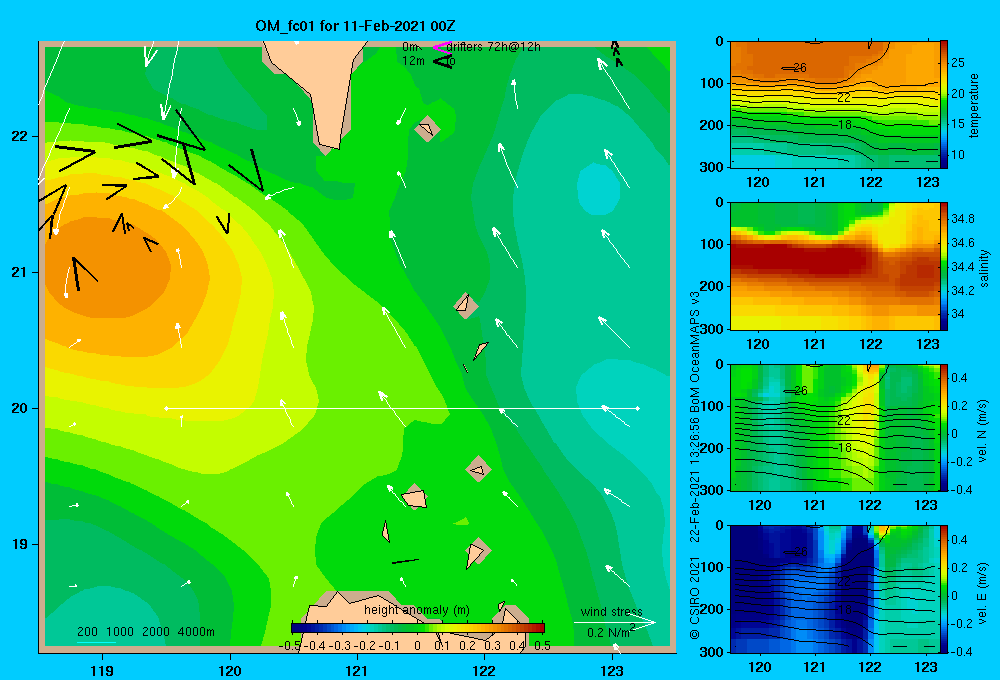This screenshot has height=680, width=1000.
Task: Open the eastward velocity section panel
Action: coord(835,589)
